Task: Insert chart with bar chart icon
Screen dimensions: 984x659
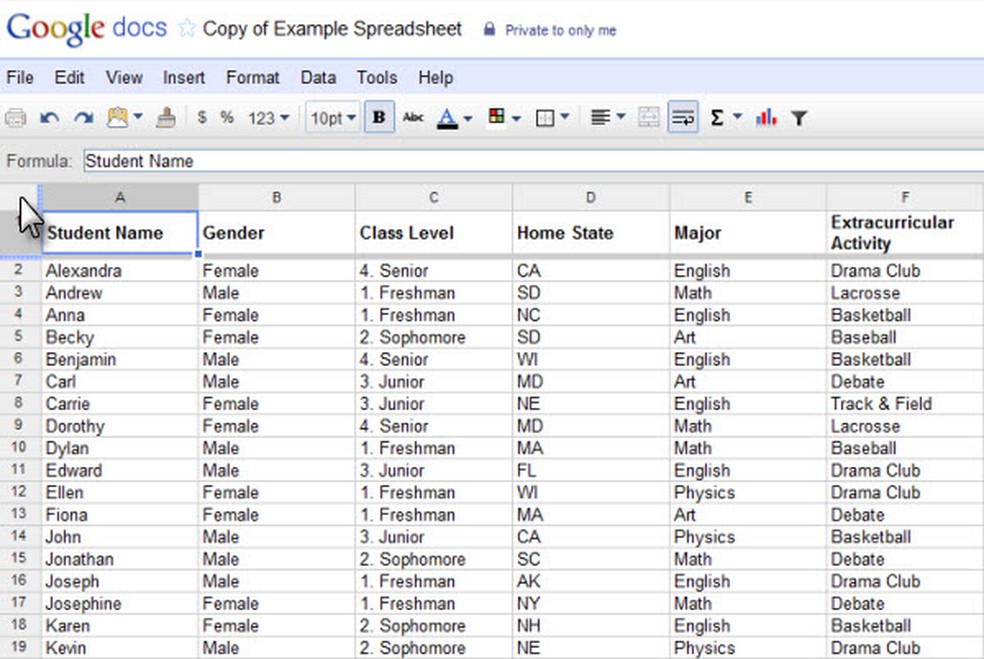Action: 766,117
